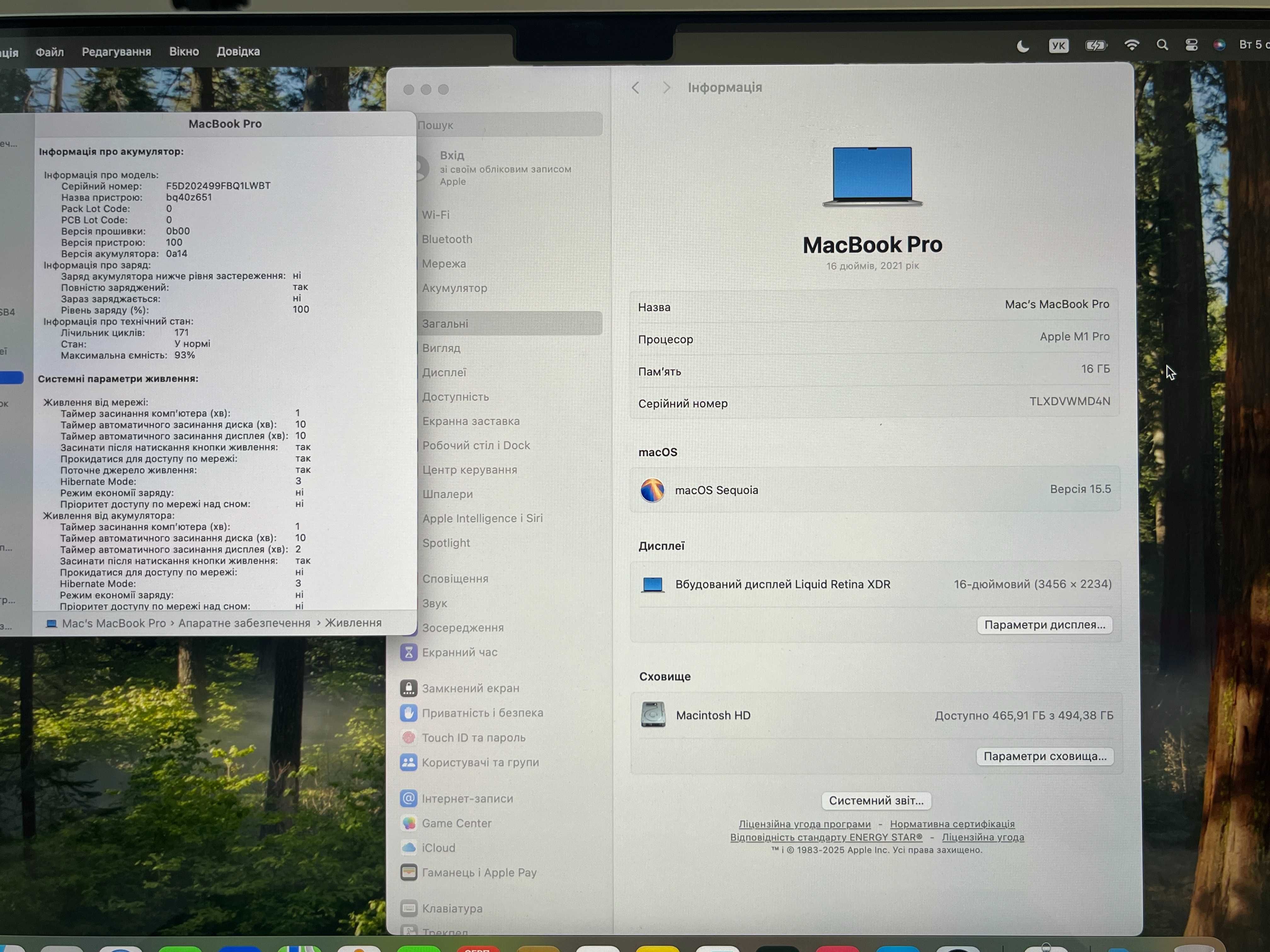This screenshot has height=952, width=1270.
Task: Click the built-in display icon
Action: point(652,585)
